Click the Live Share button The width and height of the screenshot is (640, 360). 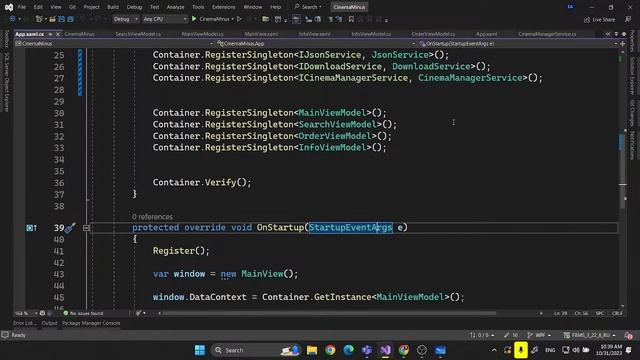tap(599, 19)
